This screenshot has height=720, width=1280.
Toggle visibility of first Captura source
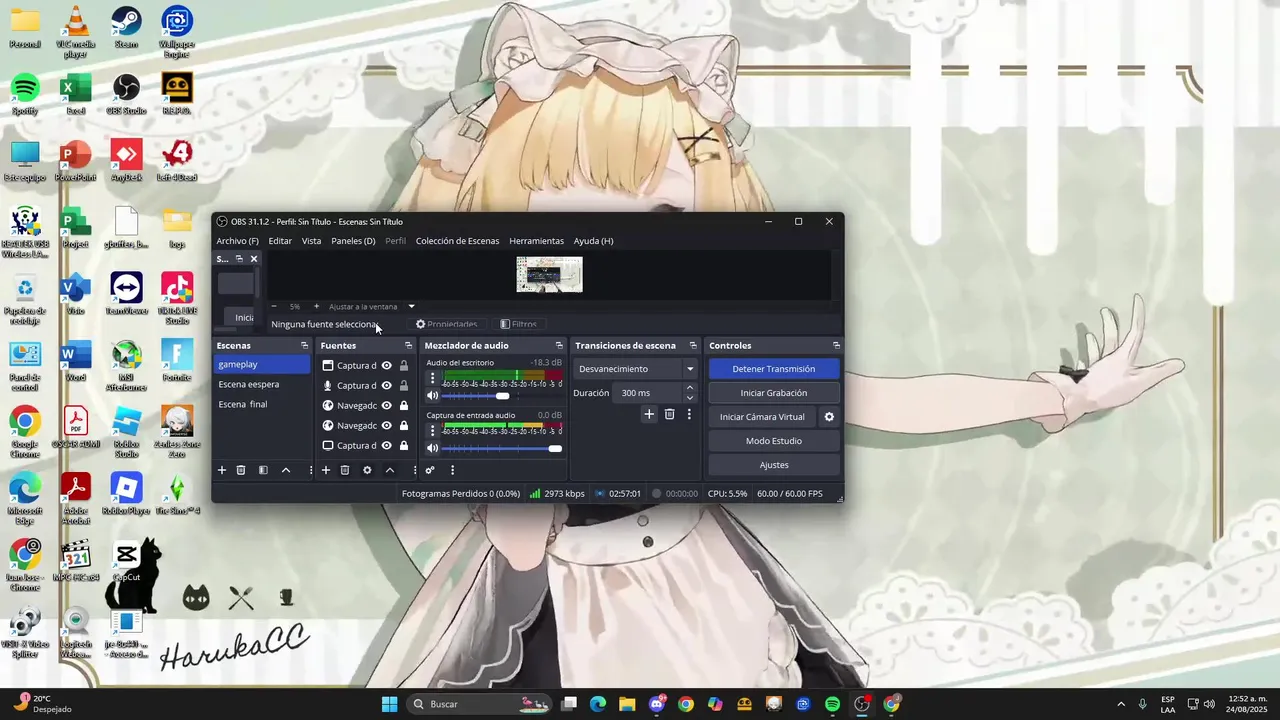(x=386, y=366)
